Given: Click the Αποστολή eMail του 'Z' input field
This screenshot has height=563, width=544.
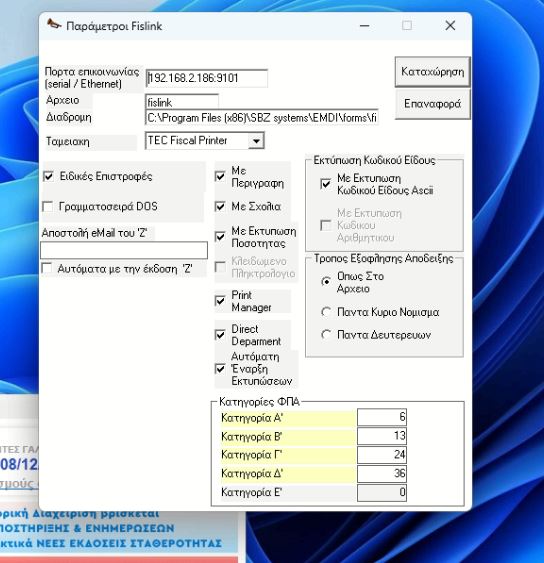Looking at the screenshot, I should 124,250.
